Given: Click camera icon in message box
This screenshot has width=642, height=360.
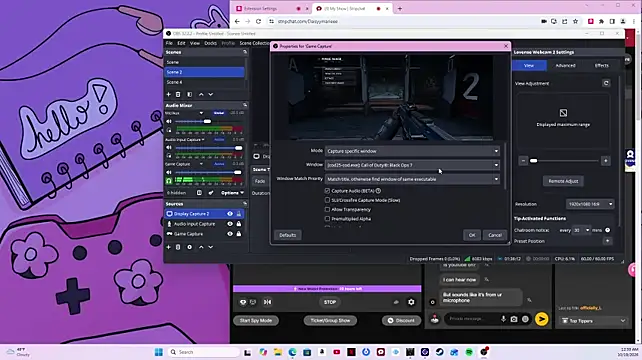Looking at the screenshot, I should 514,319.
